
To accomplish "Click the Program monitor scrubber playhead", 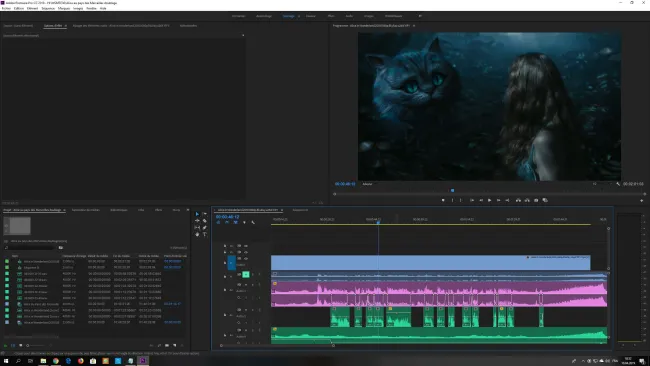I will point(452,191).
